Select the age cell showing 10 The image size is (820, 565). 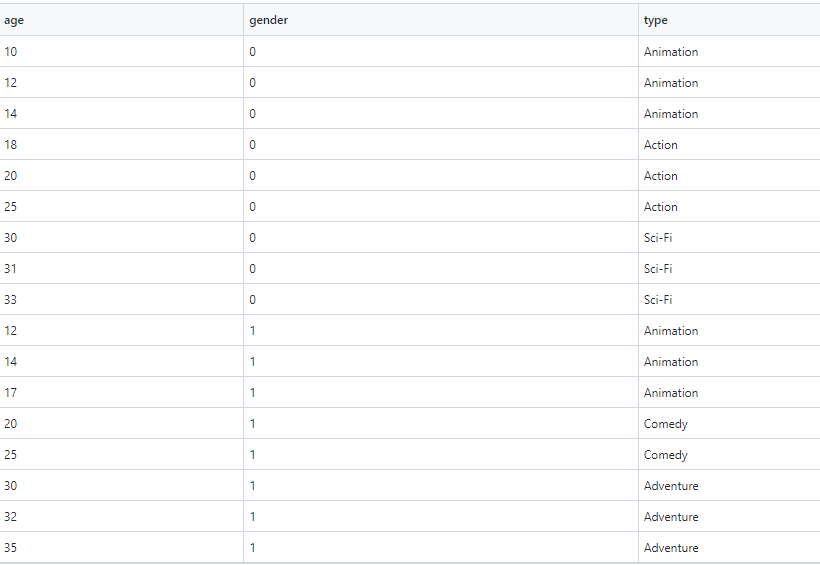point(121,51)
